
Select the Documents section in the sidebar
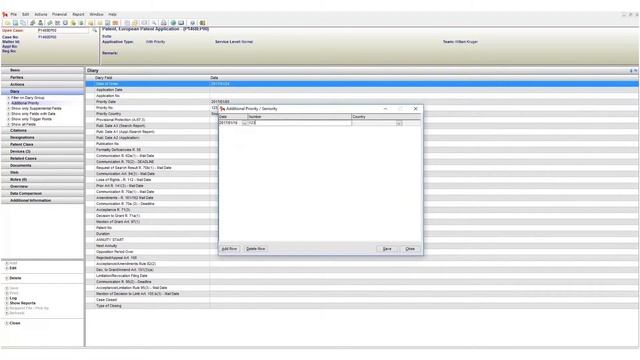point(42,165)
